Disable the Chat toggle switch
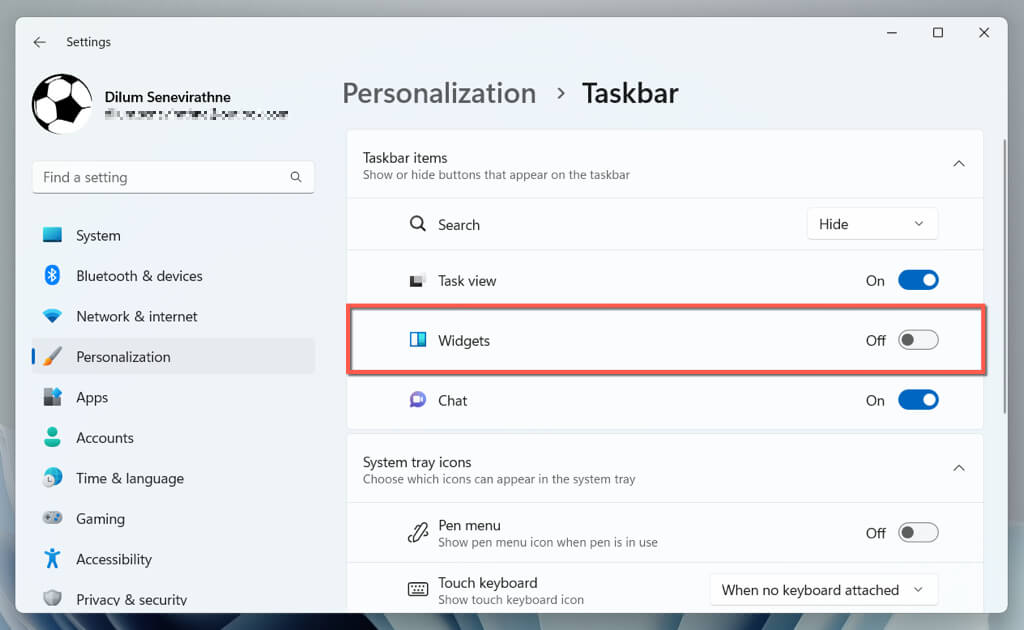Image resolution: width=1024 pixels, height=630 pixels. (918, 400)
